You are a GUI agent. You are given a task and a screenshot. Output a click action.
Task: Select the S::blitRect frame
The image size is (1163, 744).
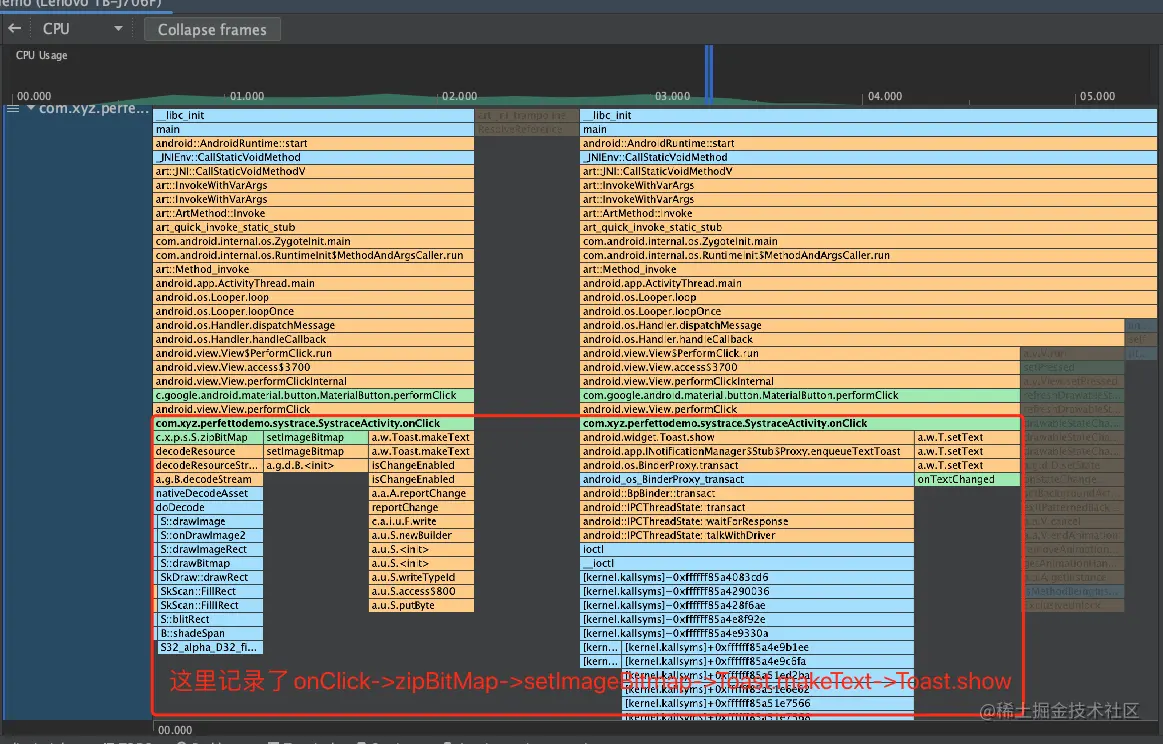click(211, 620)
